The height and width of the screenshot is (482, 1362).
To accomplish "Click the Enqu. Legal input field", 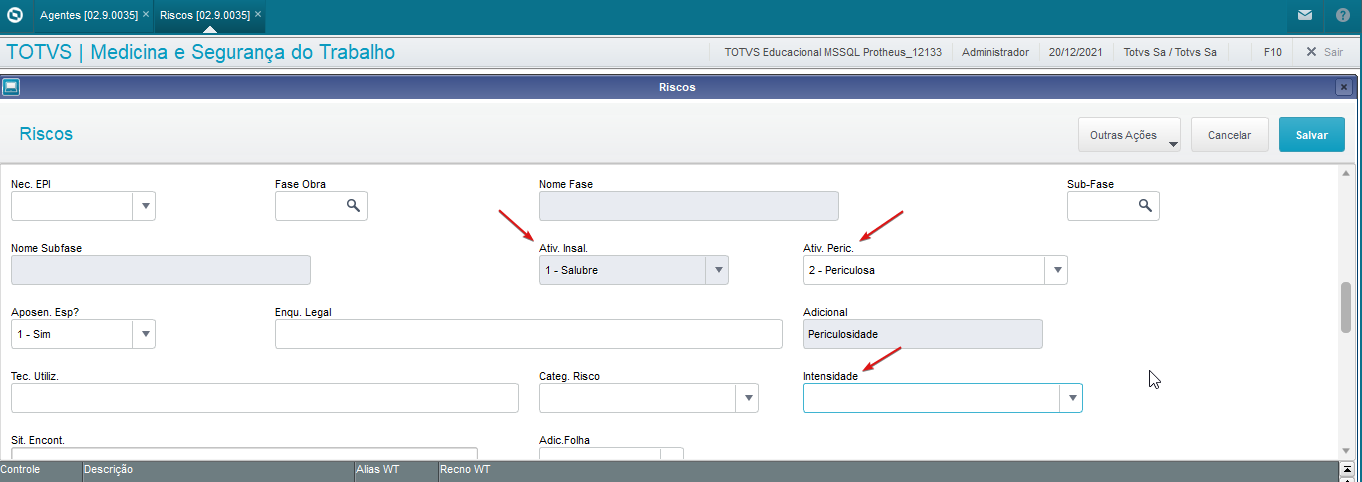I will click(529, 334).
